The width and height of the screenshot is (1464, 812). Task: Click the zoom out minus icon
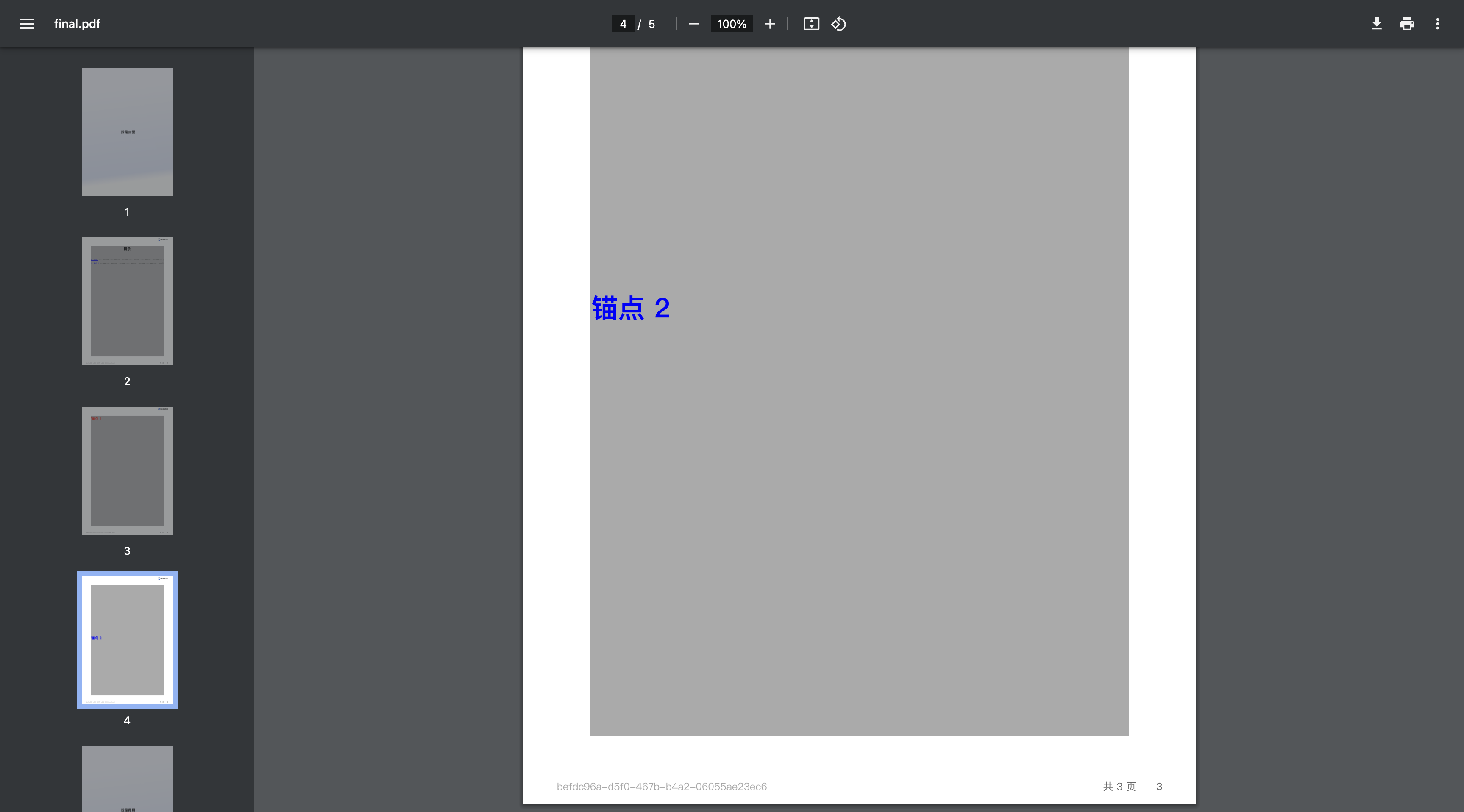pyautogui.click(x=693, y=24)
